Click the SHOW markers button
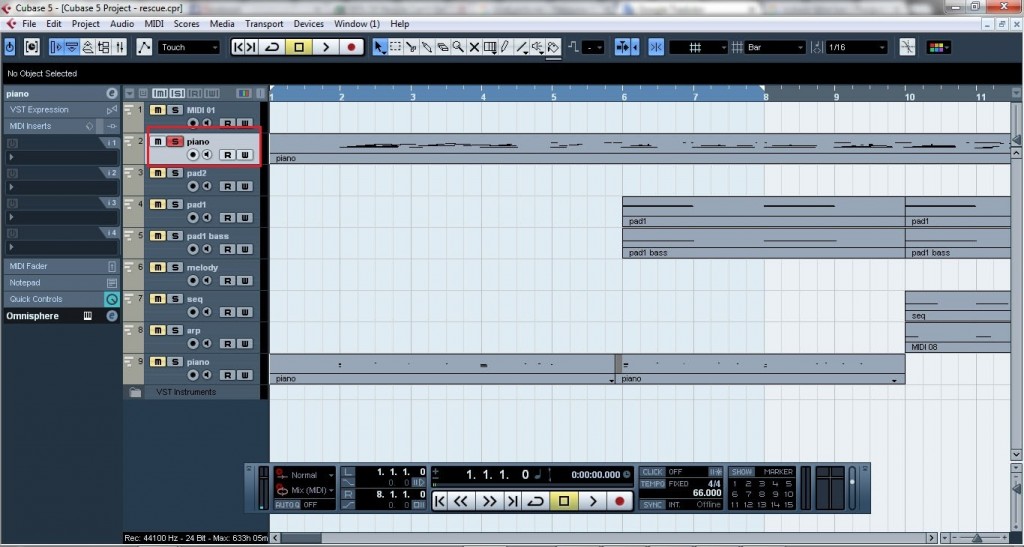 (x=741, y=471)
